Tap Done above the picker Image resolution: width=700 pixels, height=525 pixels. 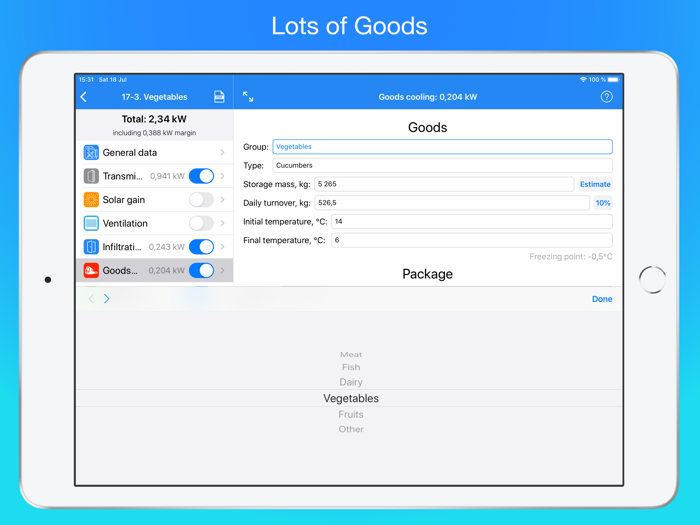tap(602, 299)
